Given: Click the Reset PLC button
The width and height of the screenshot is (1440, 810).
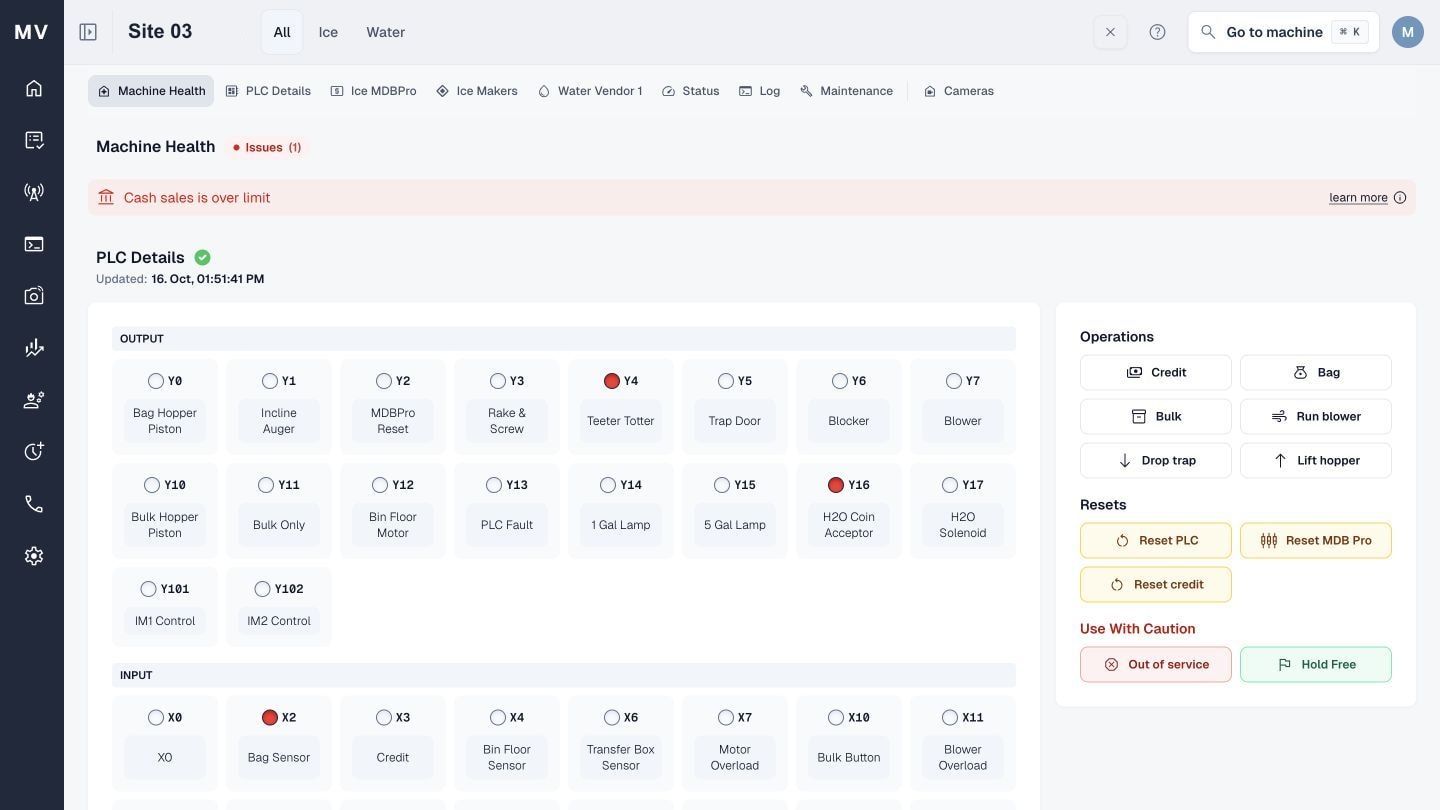Looking at the screenshot, I should [x=1156, y=540].
